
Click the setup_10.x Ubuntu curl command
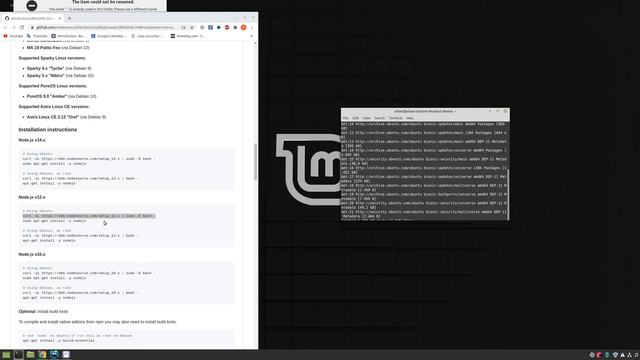[x=88, y=273]
